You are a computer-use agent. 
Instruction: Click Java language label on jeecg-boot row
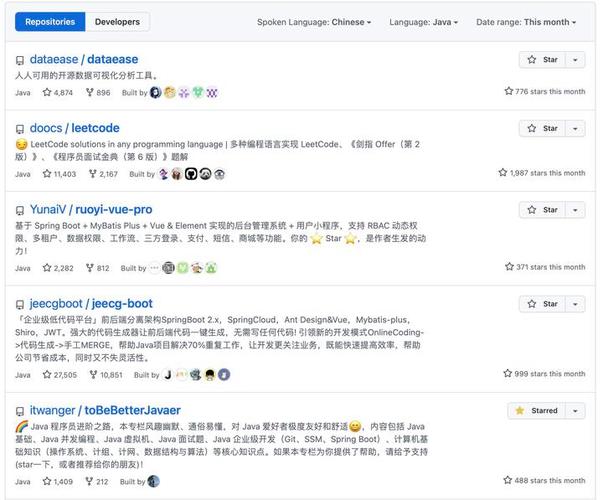pos(23,375)
